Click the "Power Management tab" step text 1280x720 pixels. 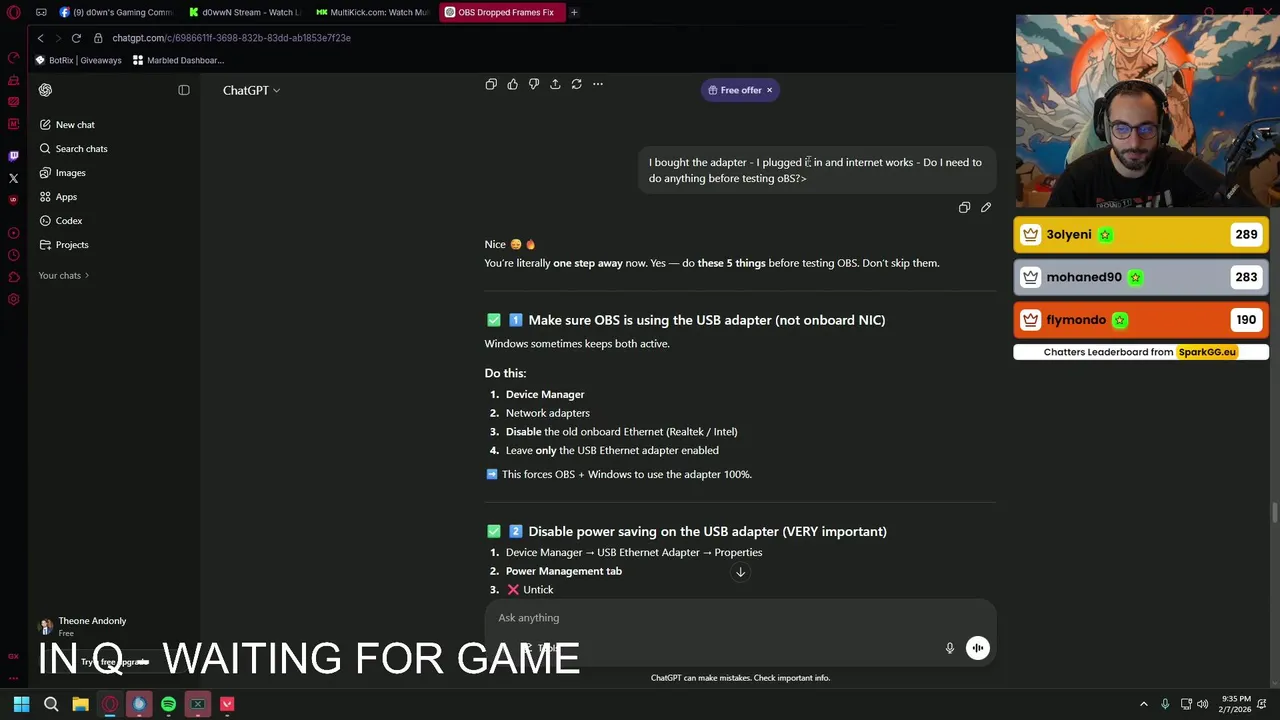[x=564, y=571]
